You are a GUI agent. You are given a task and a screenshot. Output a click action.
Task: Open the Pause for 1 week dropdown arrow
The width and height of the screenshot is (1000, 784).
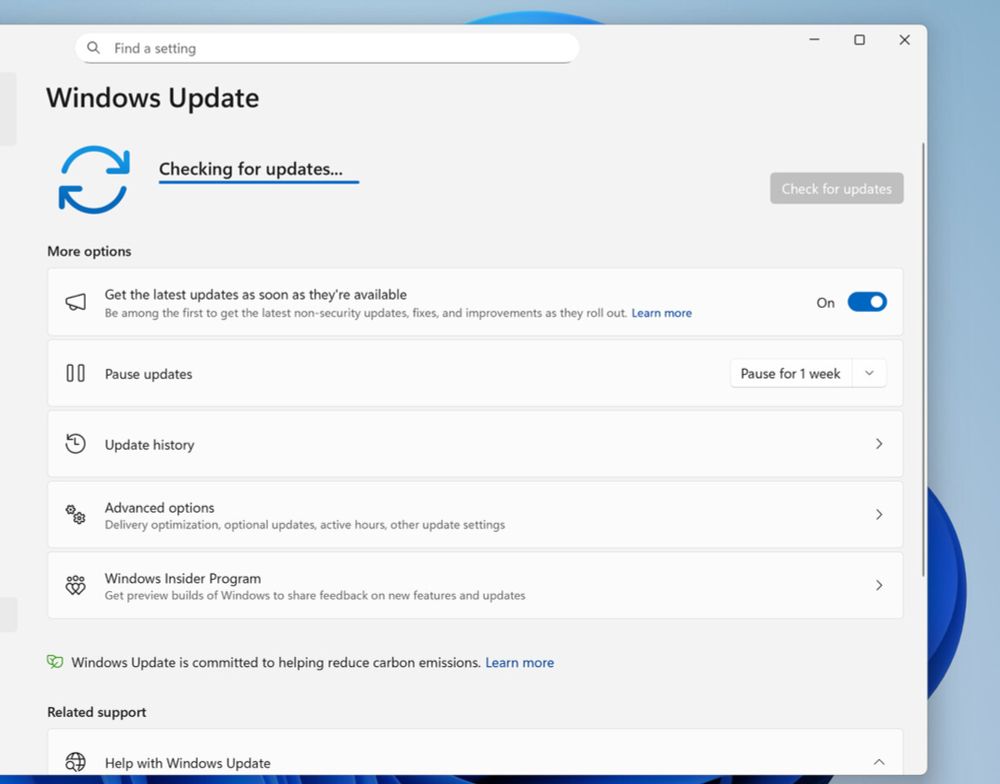tap(869, 373)
